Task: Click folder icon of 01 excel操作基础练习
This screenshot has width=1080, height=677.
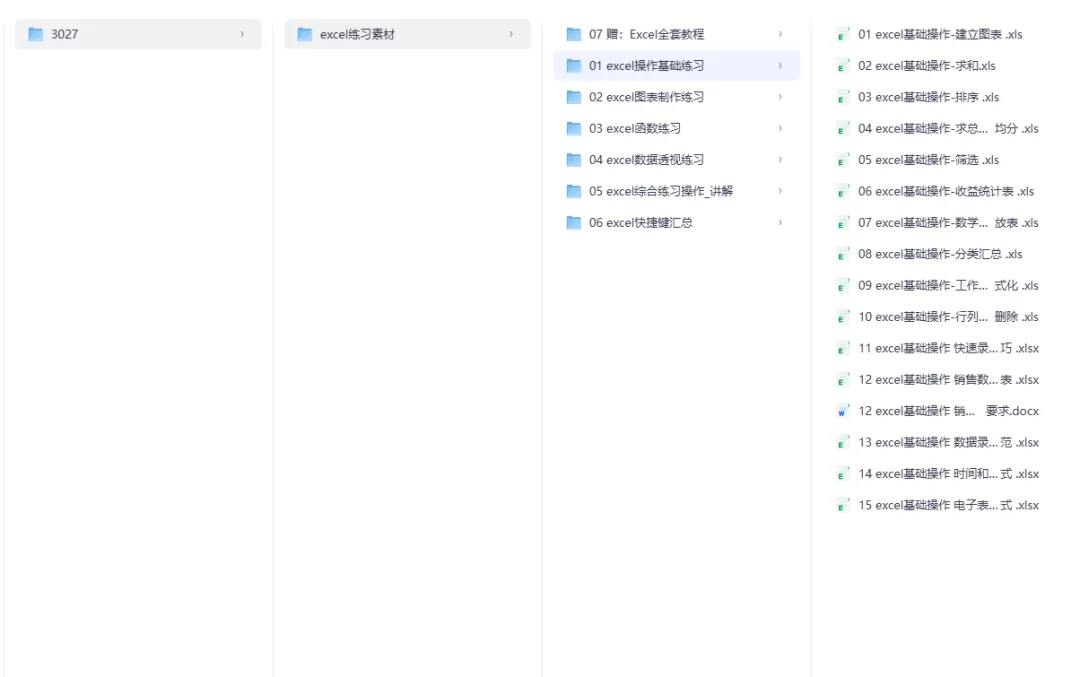Action: (574, 65)
